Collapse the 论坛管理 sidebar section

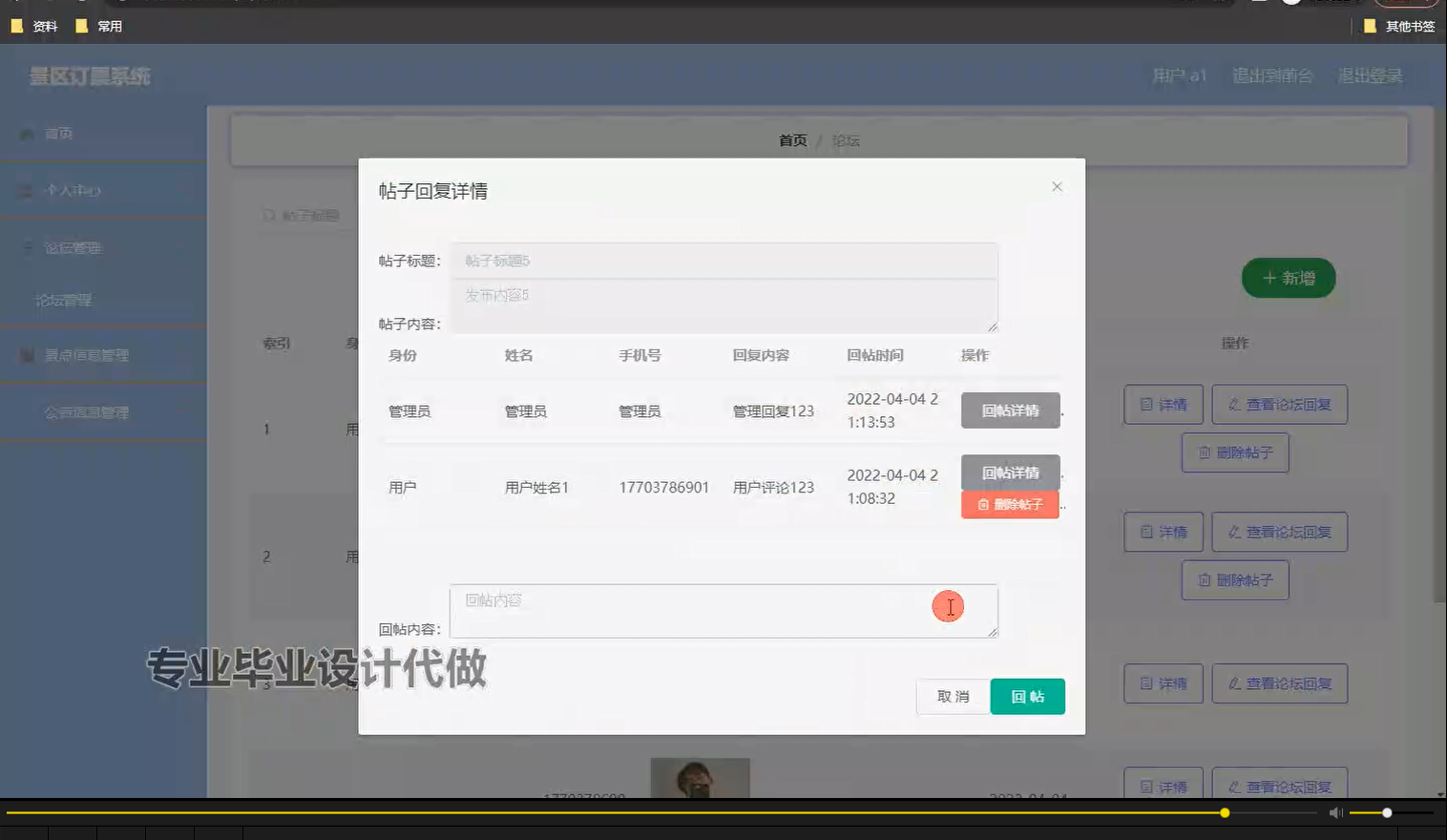tap(105, 246)
